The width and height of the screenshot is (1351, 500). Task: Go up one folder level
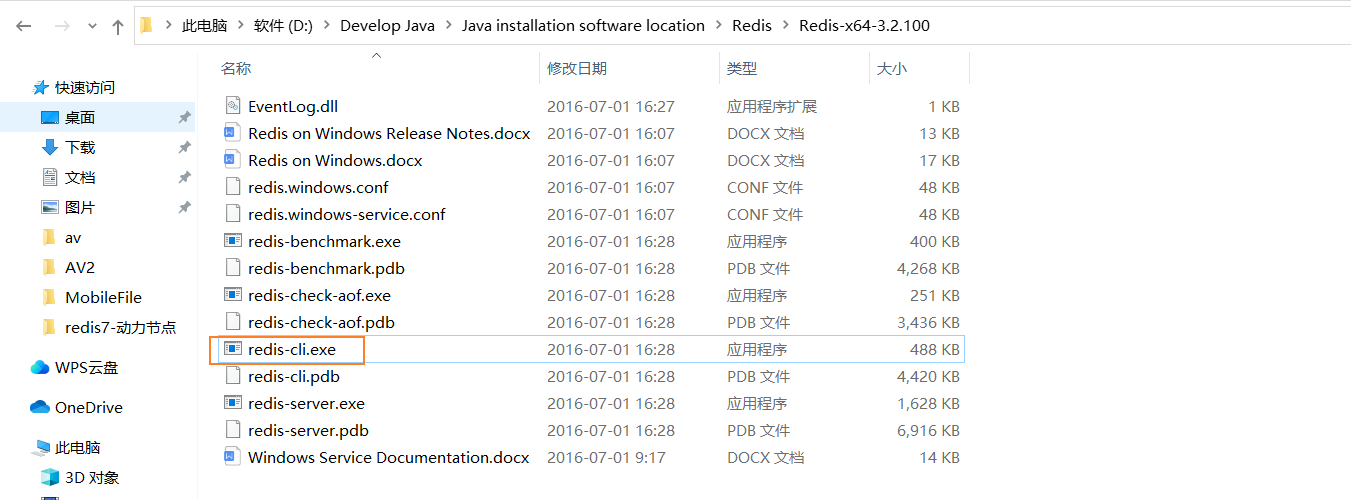coord(118,26)
